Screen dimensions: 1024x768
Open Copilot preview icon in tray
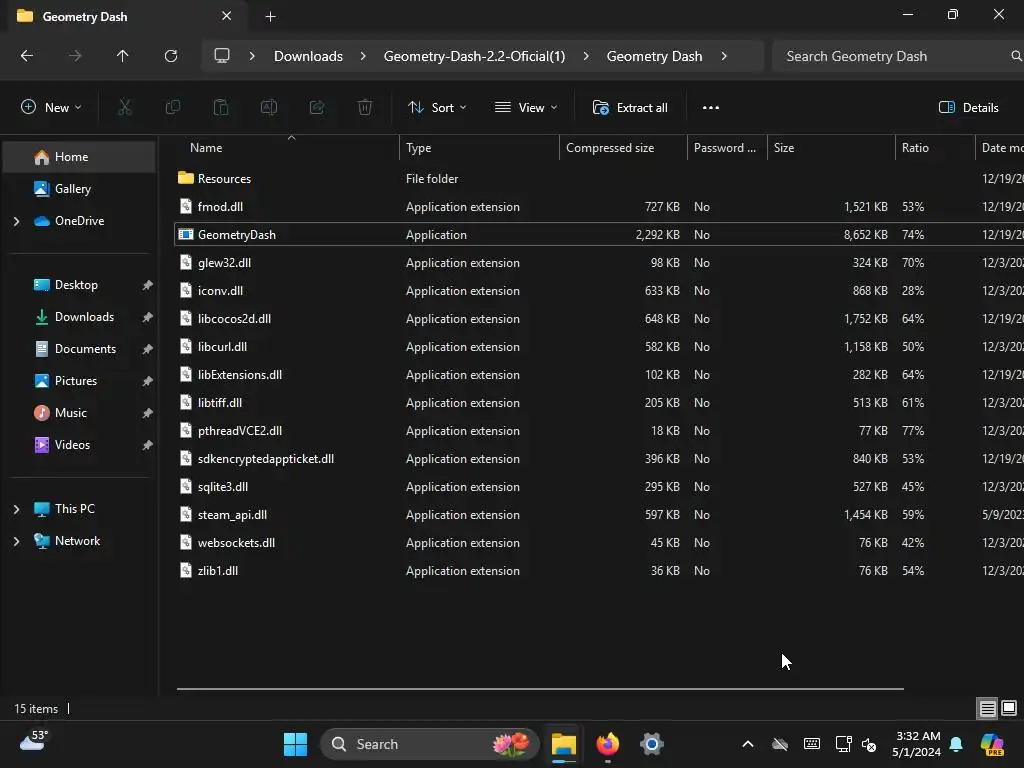992,744
